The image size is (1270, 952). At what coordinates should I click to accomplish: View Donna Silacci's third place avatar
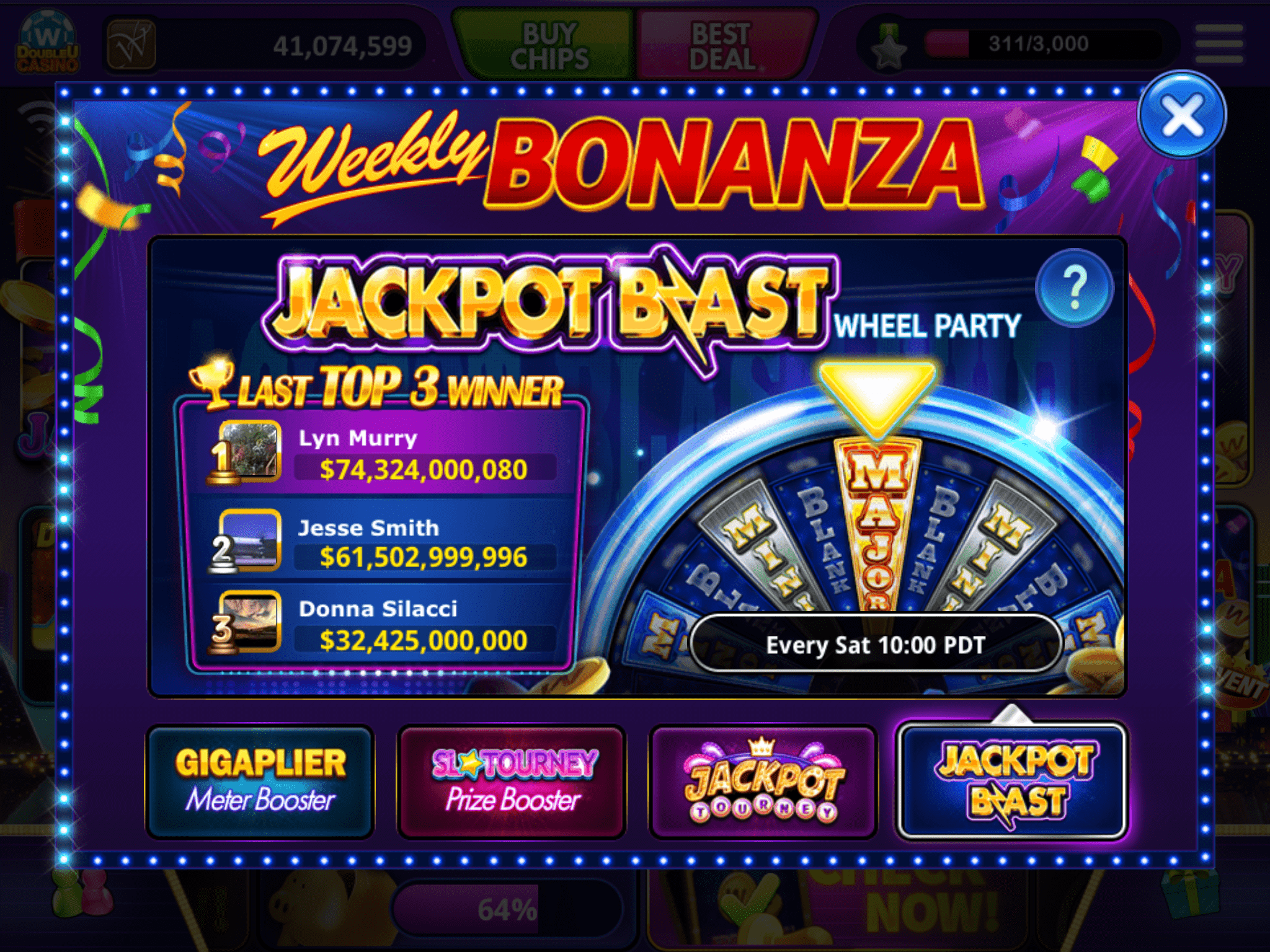click(x=250, y=621)
